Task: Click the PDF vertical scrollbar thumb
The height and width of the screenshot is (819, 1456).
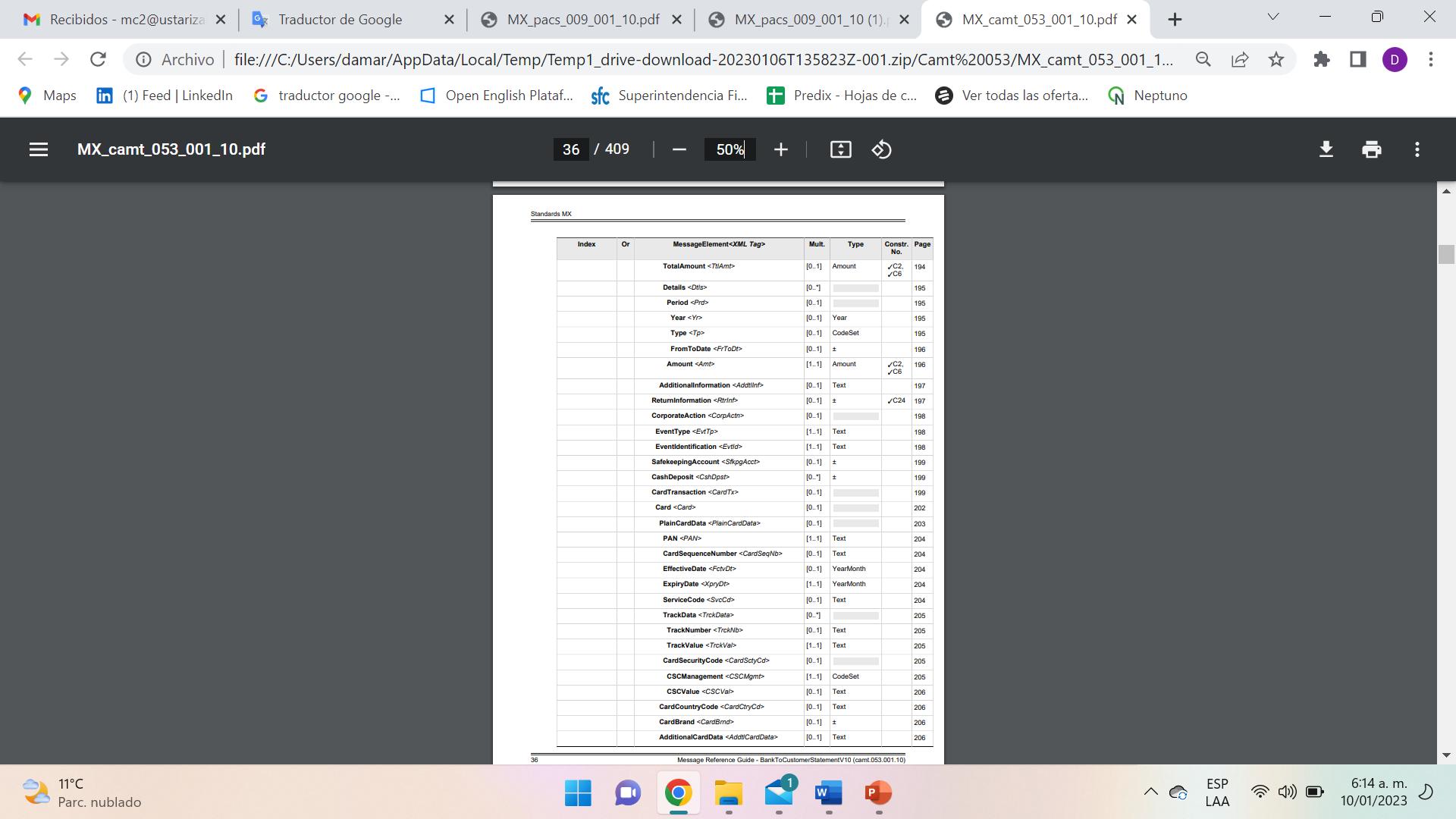Action: pyautogui.click(x=1445, y=255)
